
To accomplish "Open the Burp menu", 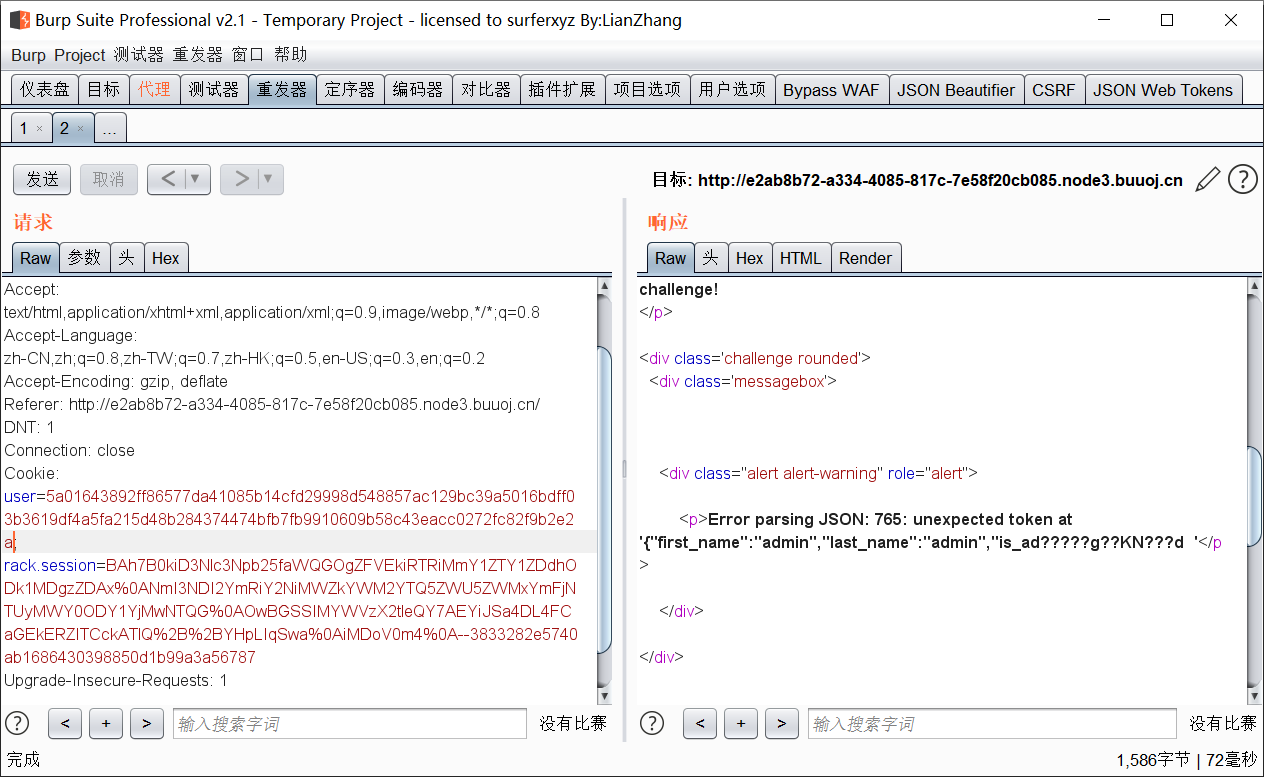I will 28,55.
